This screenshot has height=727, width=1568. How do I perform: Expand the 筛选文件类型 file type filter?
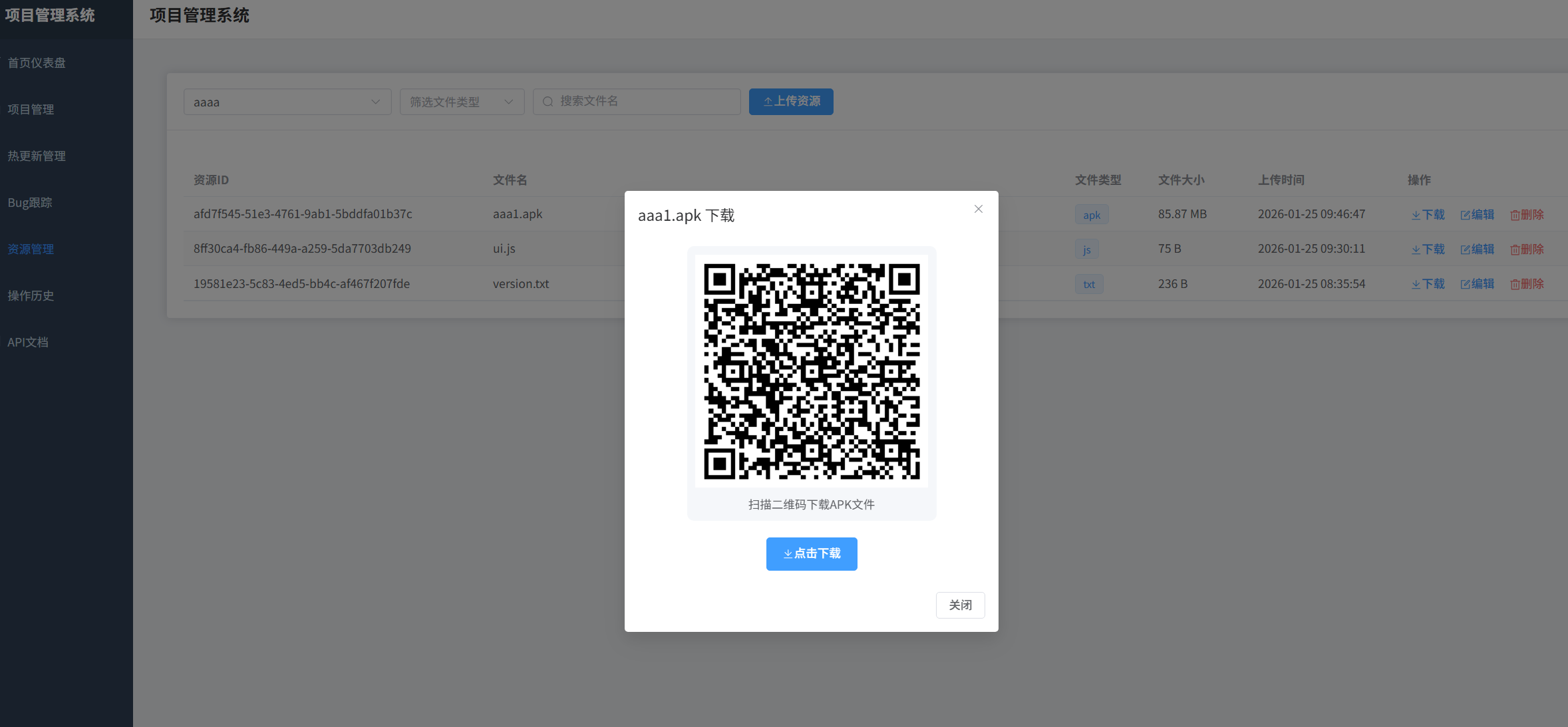coord(462,102)
